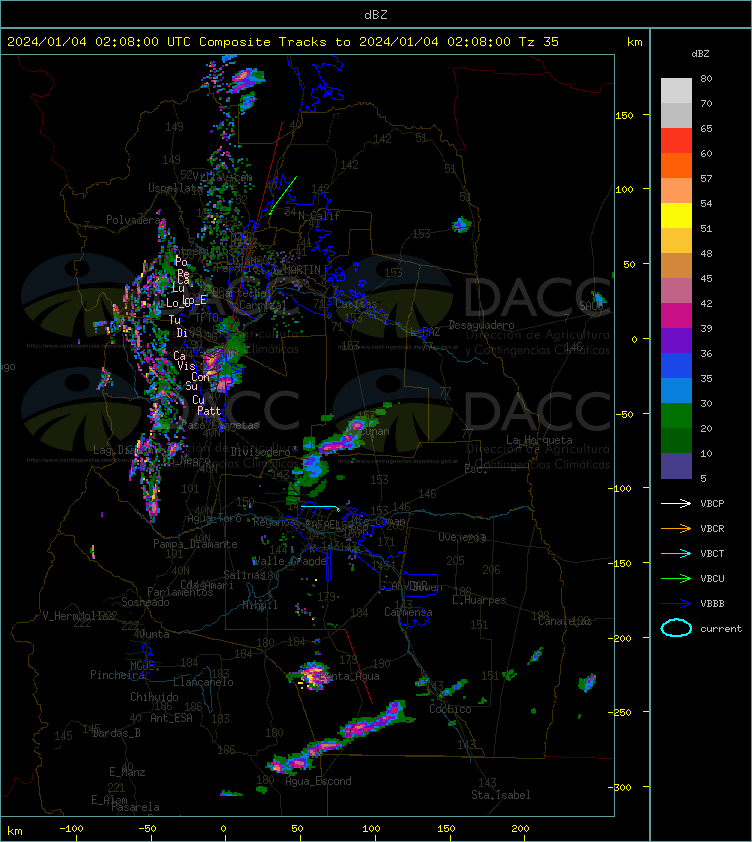Click the green VBCU arrow icon

[x=676, y=578]
